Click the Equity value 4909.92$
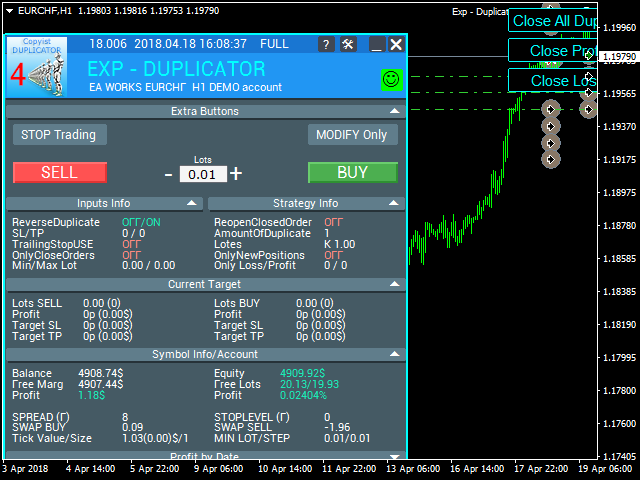Image resolution: width=640 pixels, height=480 pixels. tap(302, 373)
